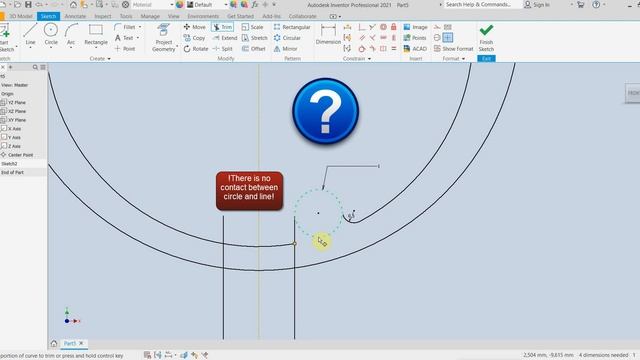The height and width of the screenshot is (360, 640).
Task: Open the model browser hamburger menu
Action: tap(43, 67)
